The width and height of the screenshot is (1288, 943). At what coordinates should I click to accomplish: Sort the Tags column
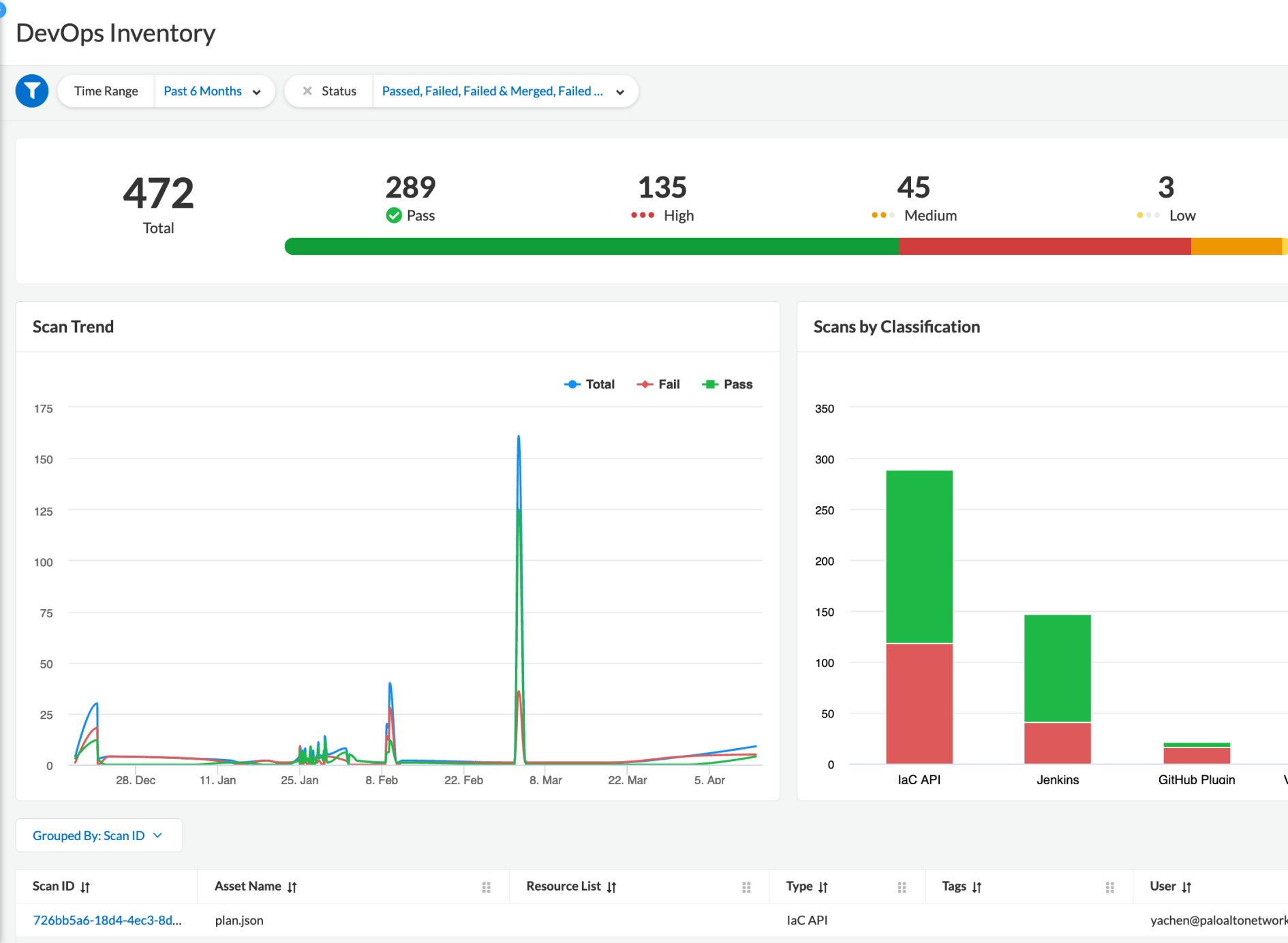click(977, 886)
